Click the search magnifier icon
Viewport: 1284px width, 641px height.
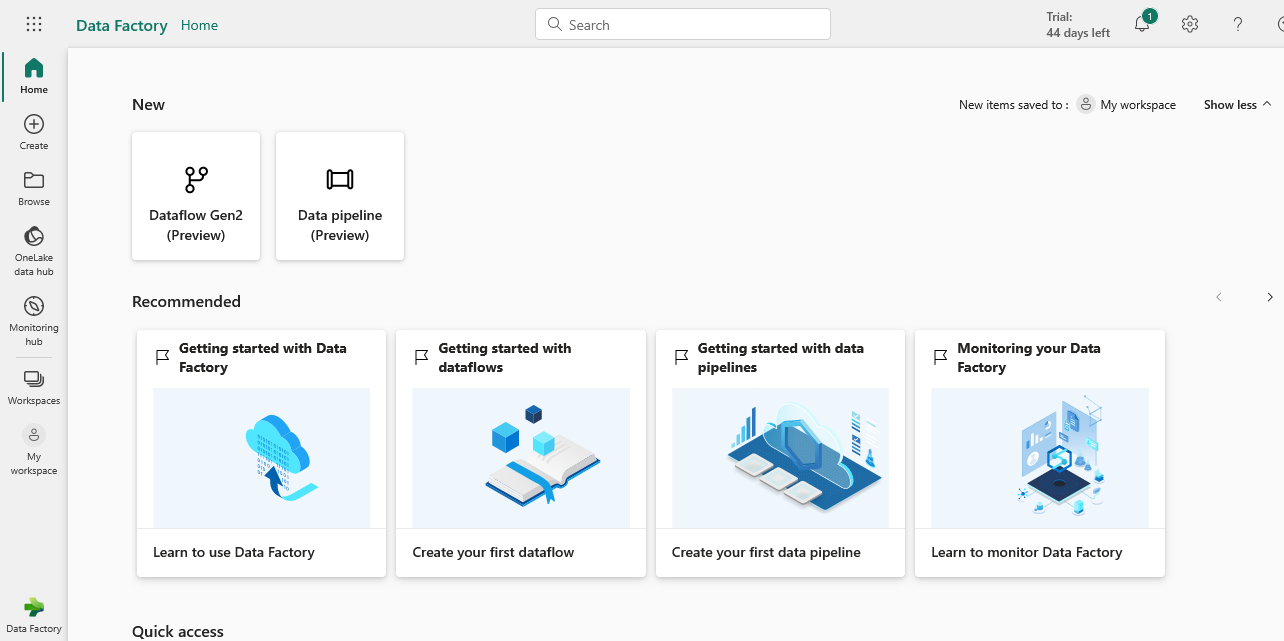tap(555, 25)
